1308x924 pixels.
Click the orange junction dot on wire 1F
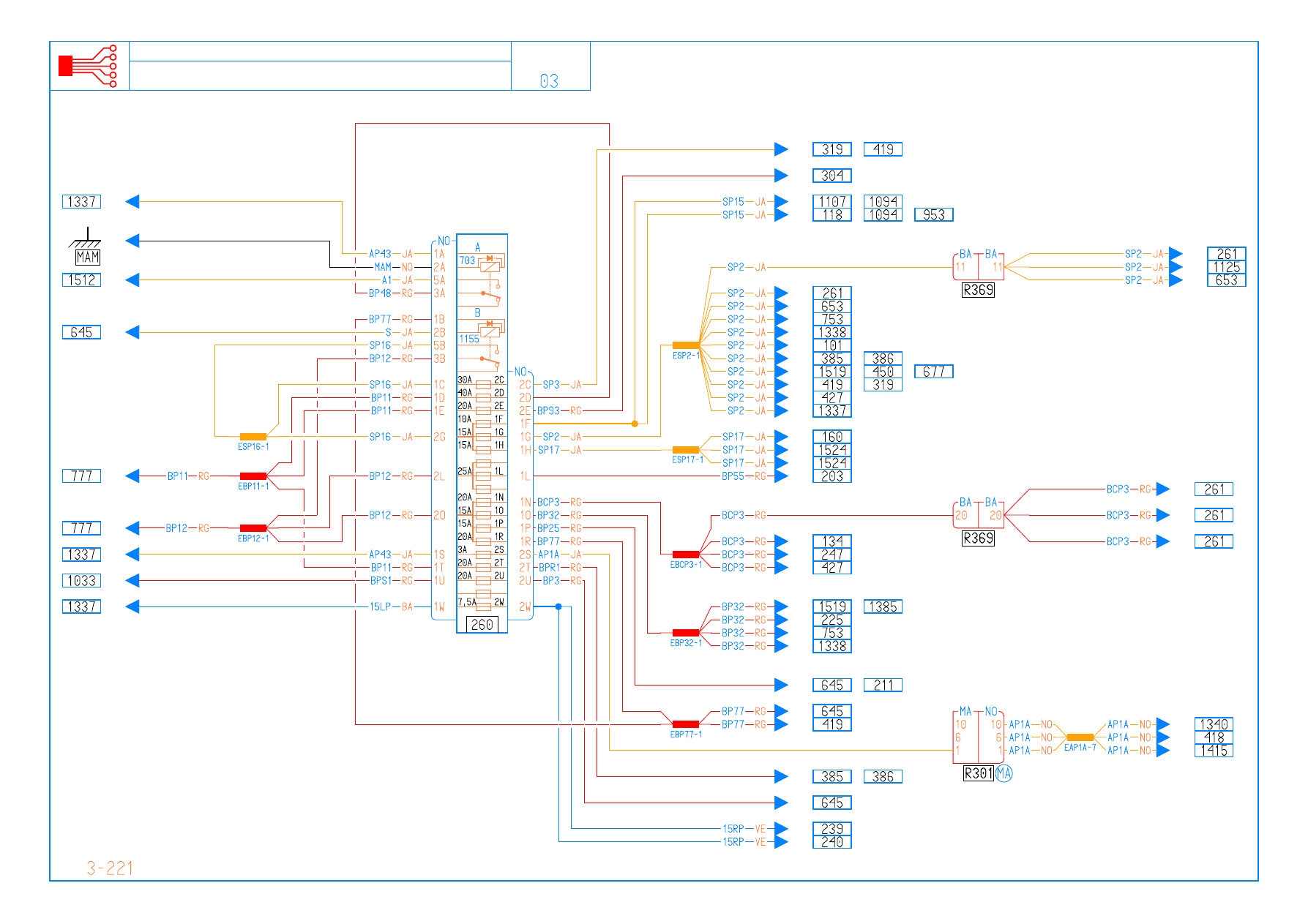pos(635,424)
